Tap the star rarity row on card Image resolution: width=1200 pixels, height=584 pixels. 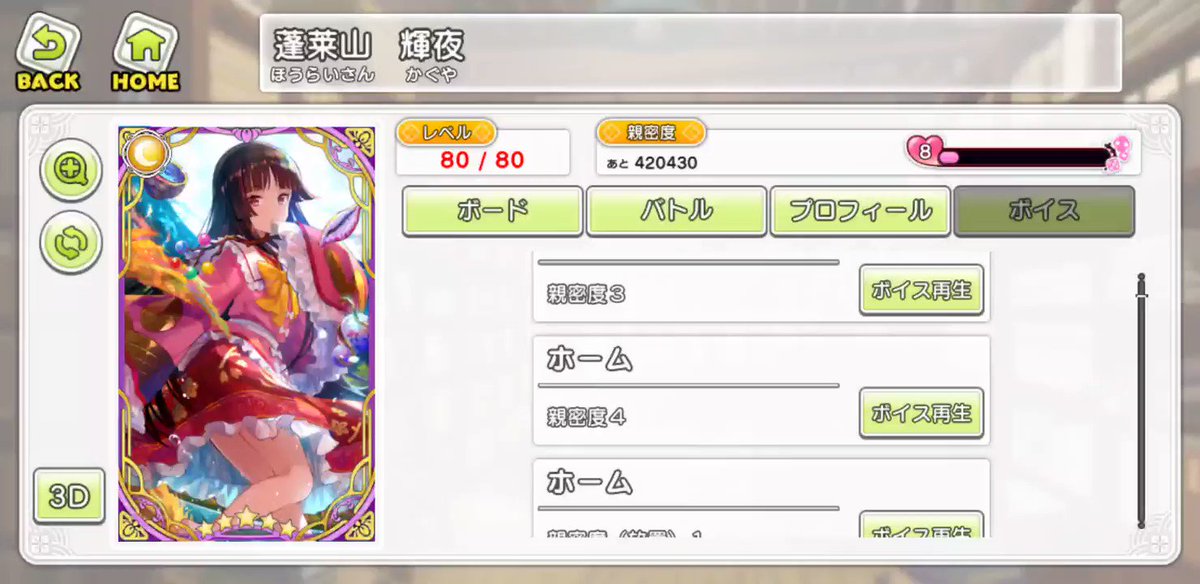coord(247,523)
